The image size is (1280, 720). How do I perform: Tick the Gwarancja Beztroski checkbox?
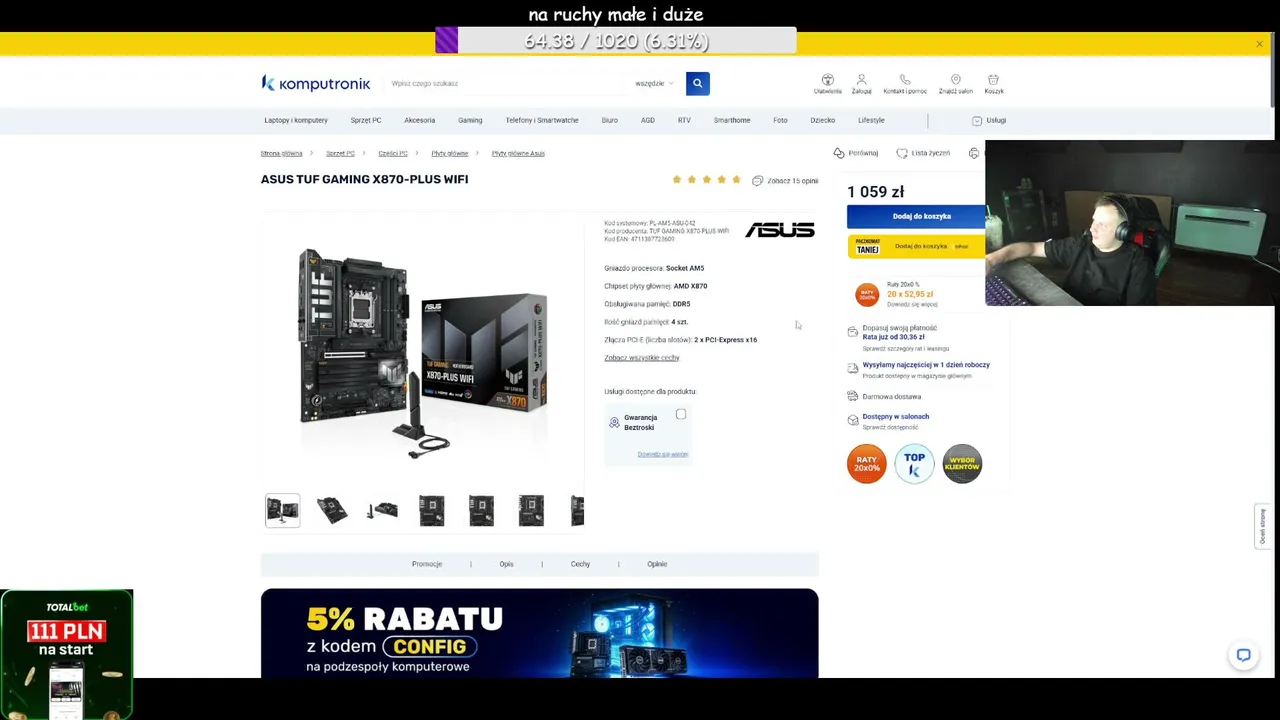point(681,414)
